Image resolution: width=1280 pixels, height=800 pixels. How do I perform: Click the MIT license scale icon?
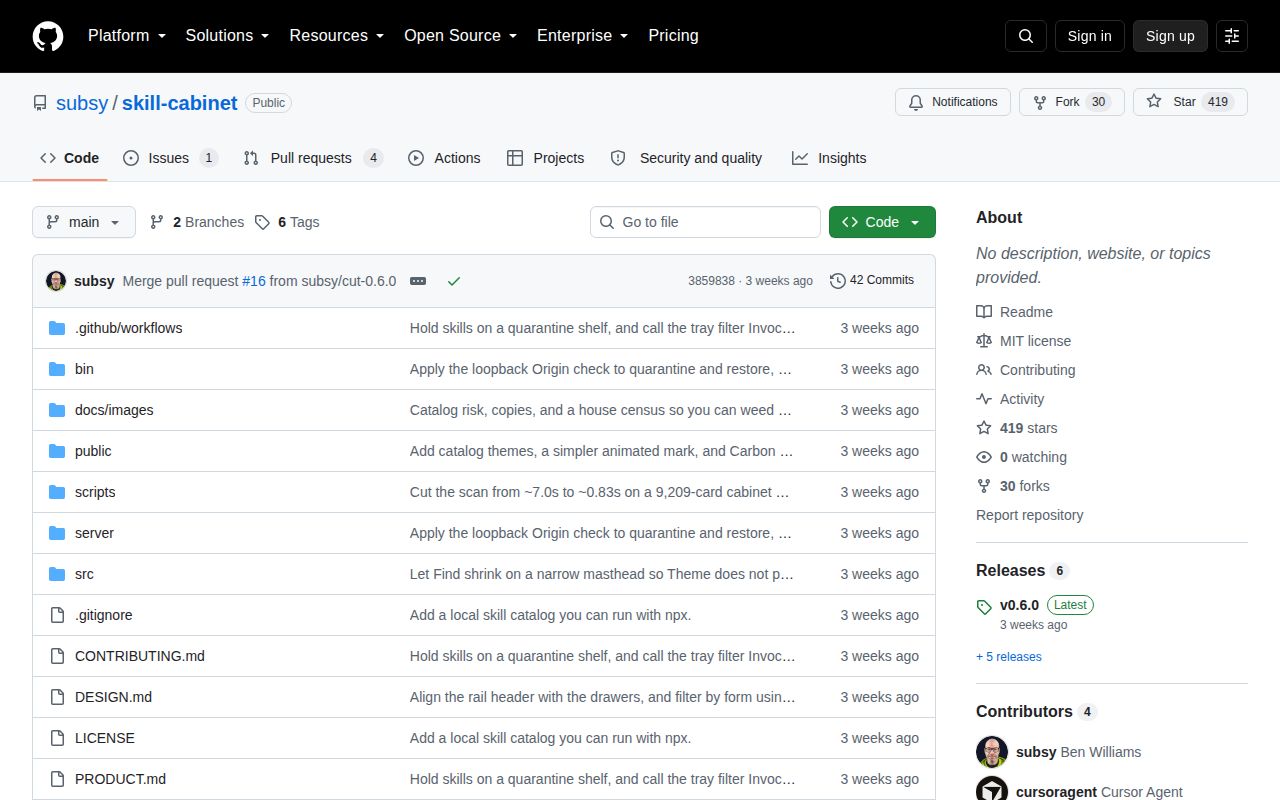(x=984, y=341)
